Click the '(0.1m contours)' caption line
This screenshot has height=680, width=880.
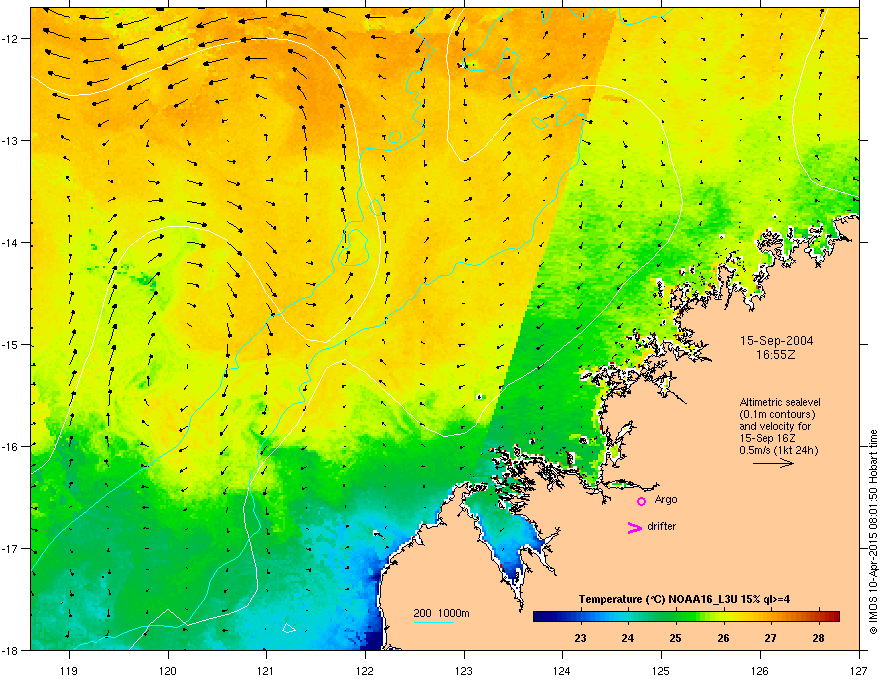pos(777,415)
